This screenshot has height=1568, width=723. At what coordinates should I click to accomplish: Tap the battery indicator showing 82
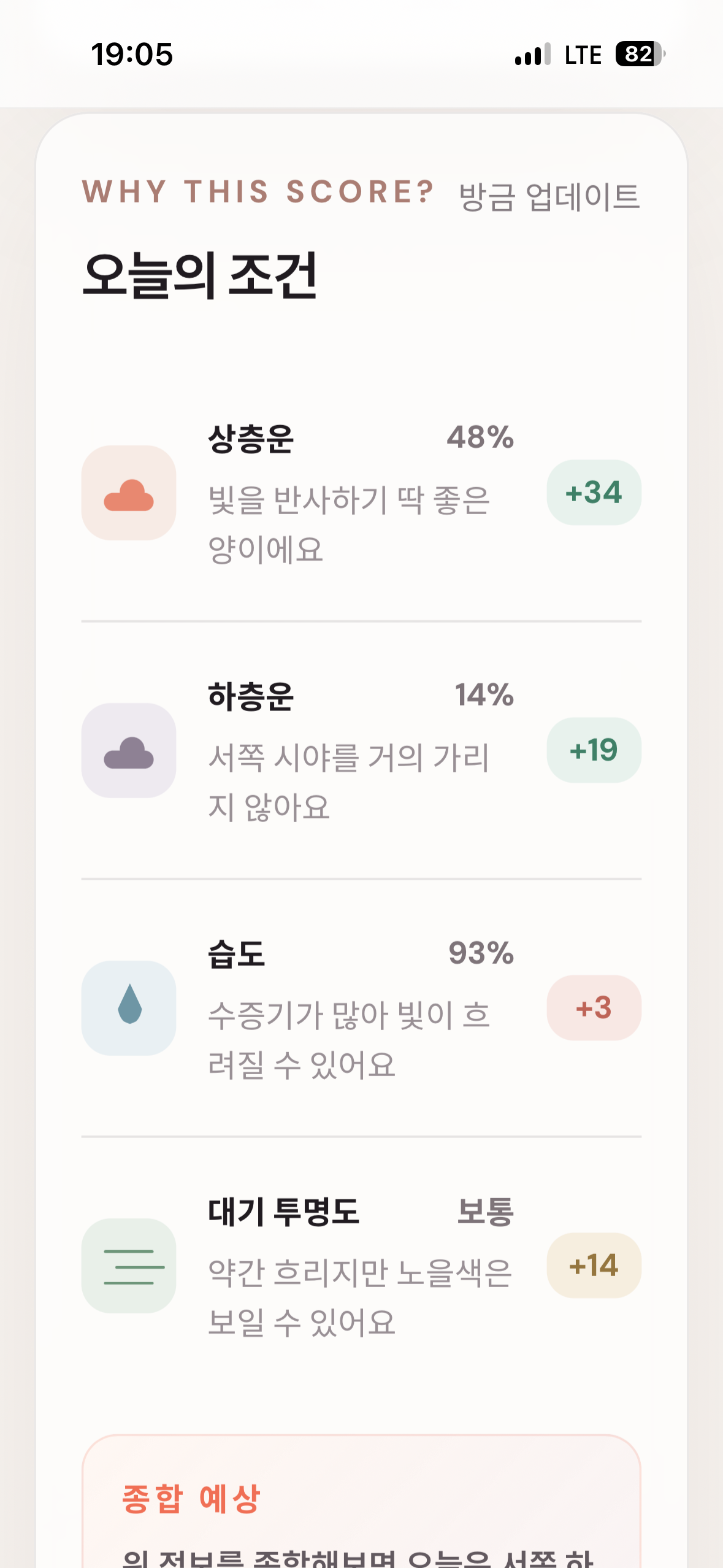(640, 54)
